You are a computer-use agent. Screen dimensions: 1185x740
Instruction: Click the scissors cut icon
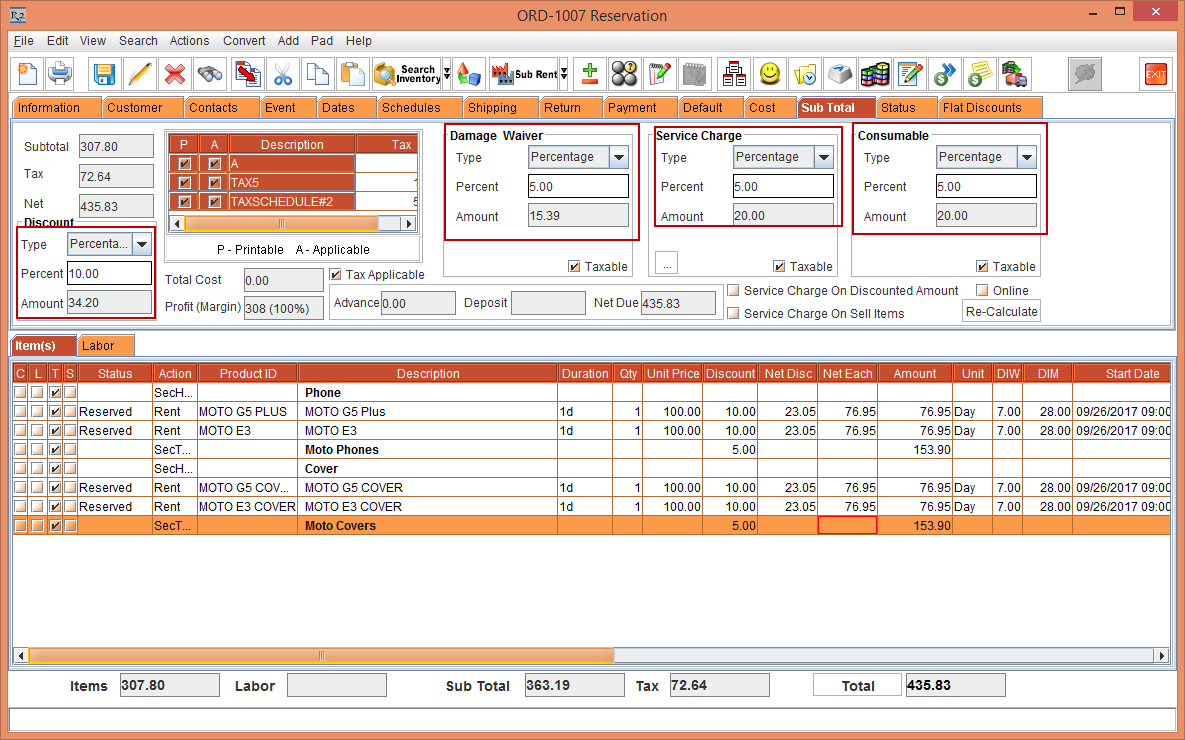[x=283, y=74]
